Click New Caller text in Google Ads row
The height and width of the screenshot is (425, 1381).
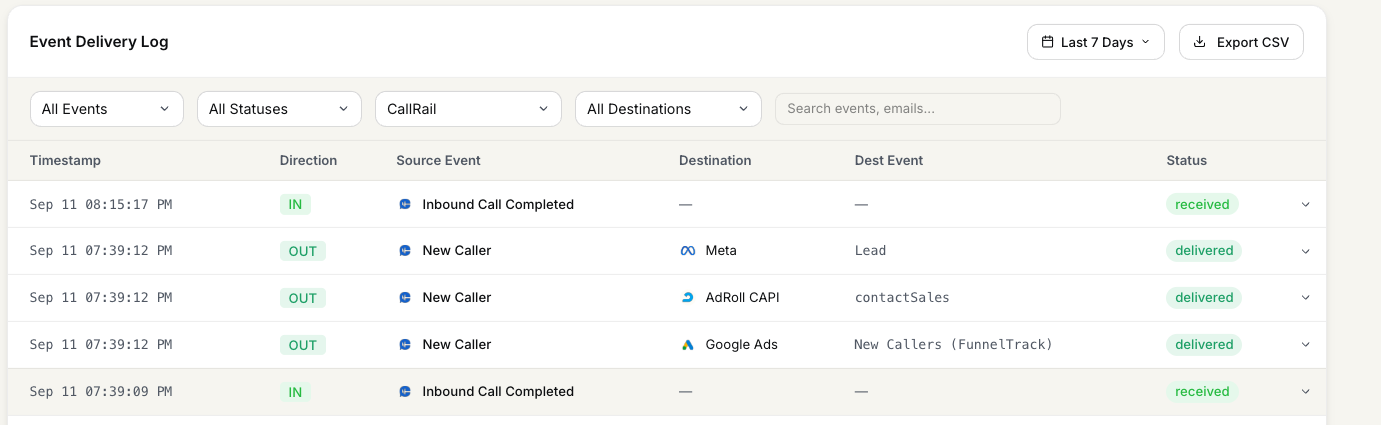[457, 345]
